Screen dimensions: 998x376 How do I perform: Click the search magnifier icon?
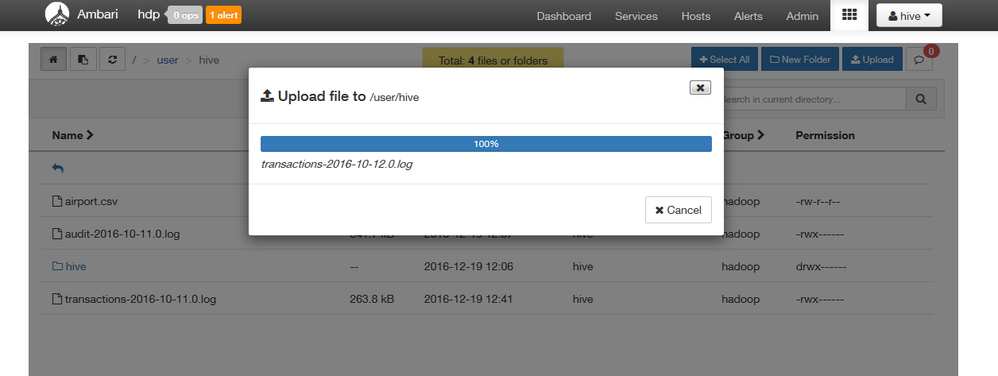click(x=921, y=99)
